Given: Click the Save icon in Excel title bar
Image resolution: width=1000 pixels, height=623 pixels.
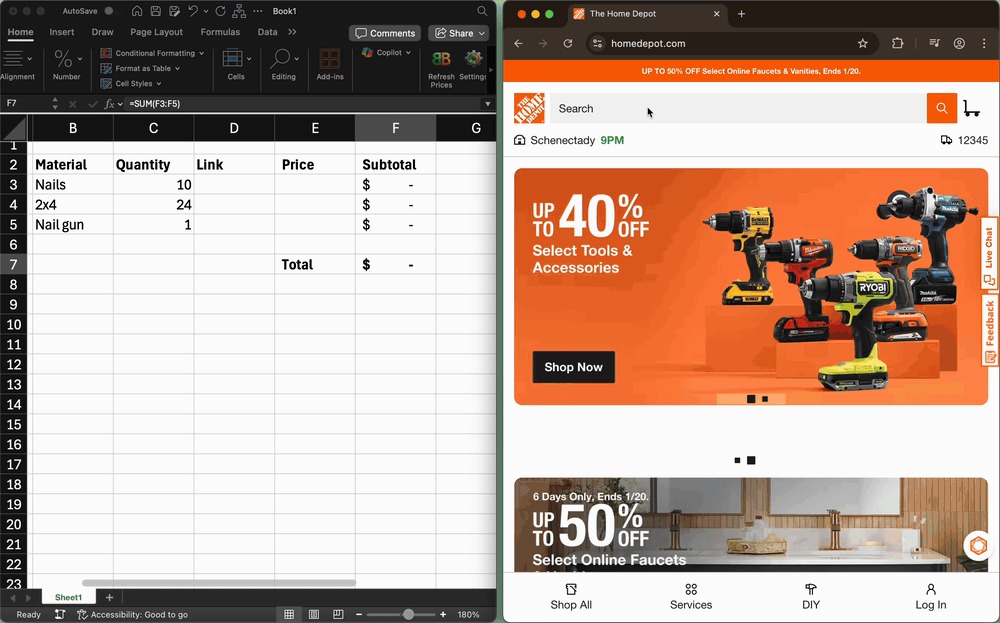Looking at the screenshot, I should click(x=154, y=11).
